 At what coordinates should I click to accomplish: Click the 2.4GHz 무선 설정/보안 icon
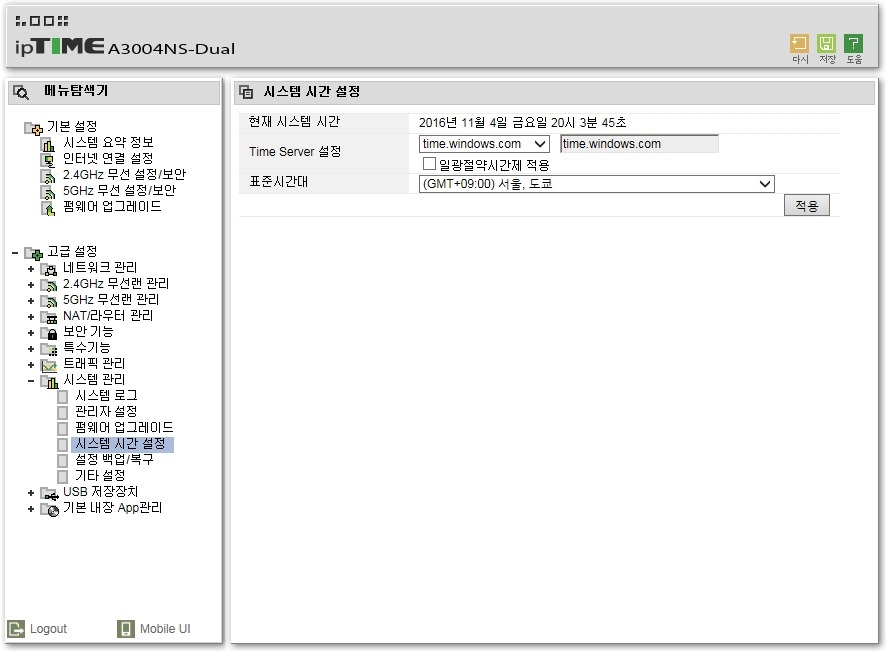pyautogui.click(x=48, y=176)
